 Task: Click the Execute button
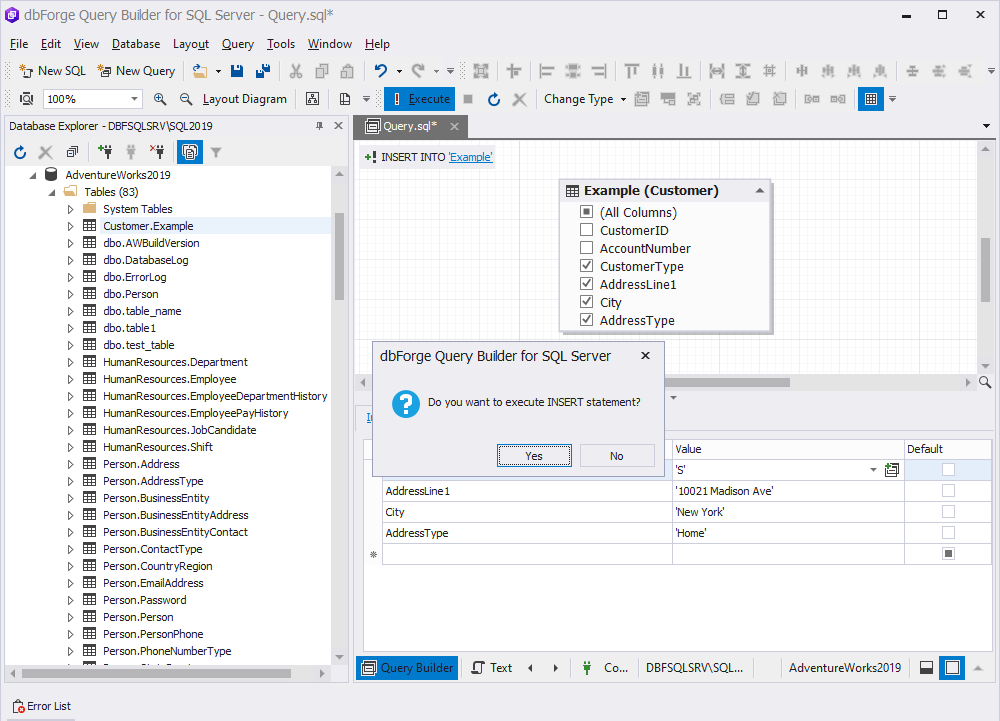[420, 99]
